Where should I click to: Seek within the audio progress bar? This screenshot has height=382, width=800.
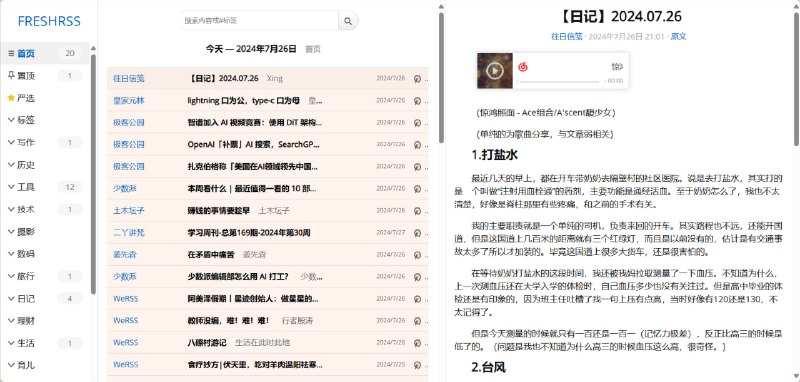[558, 81]
